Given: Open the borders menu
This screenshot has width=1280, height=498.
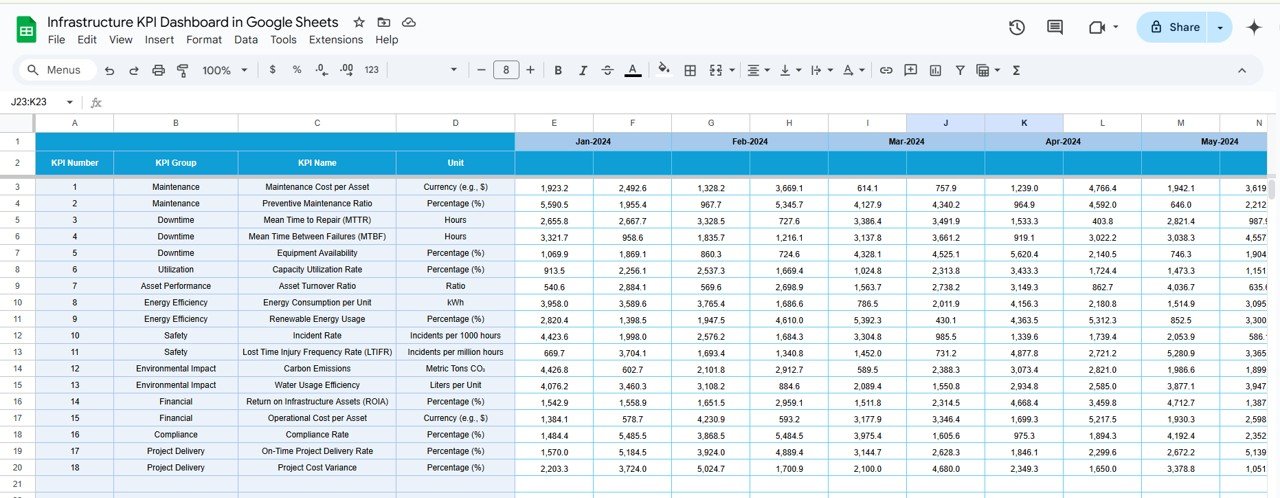Looking at the screenshot, I should click(x=690, y=70).
